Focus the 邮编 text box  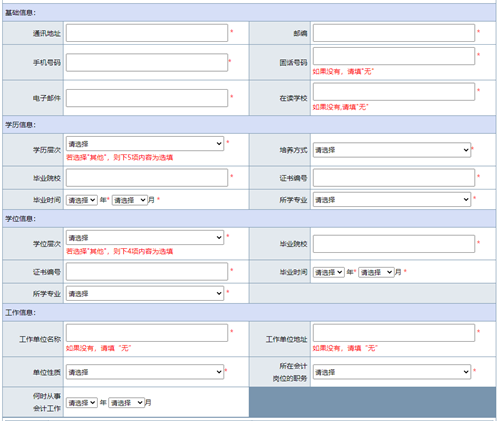pyautogui.click(x=394, y=33)
